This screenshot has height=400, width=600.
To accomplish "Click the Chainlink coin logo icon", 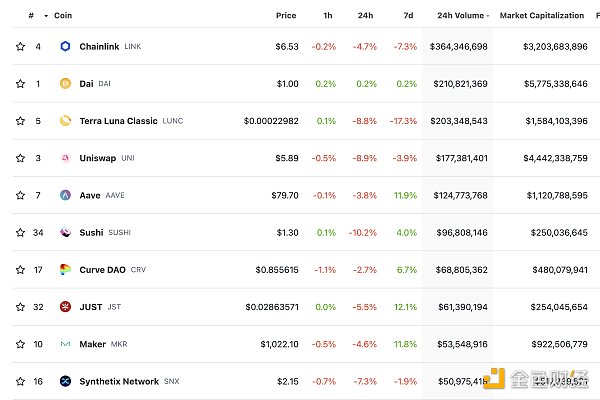I will coord(66,47).
